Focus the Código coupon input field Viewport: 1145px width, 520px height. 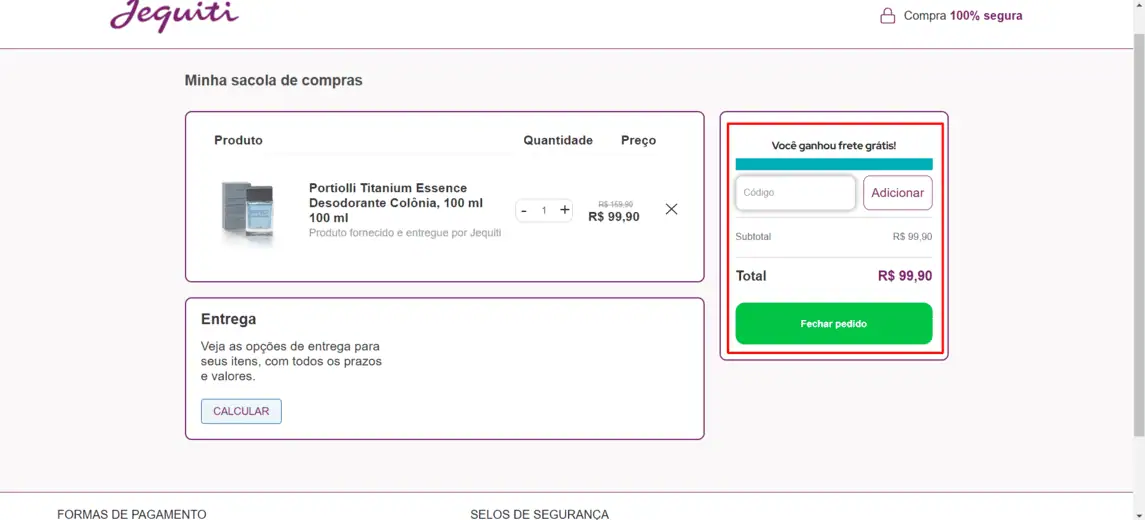795,193
